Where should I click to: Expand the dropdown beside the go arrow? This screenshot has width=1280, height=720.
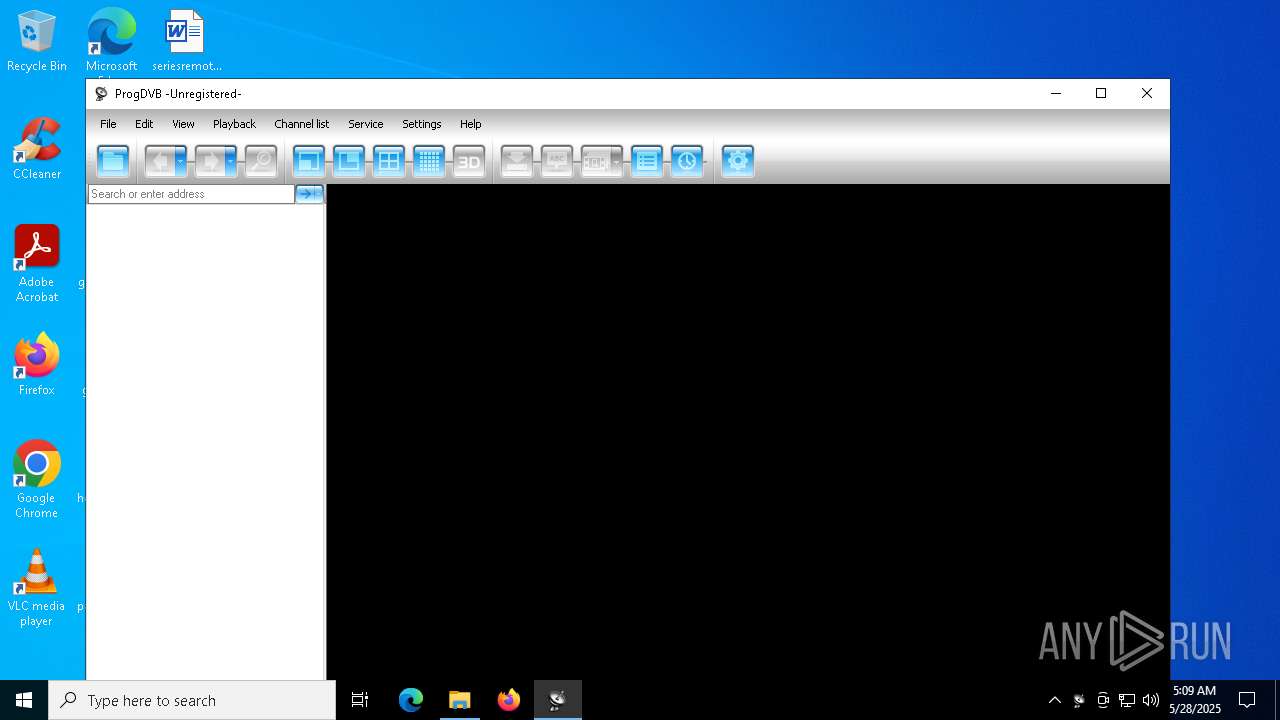319,194
